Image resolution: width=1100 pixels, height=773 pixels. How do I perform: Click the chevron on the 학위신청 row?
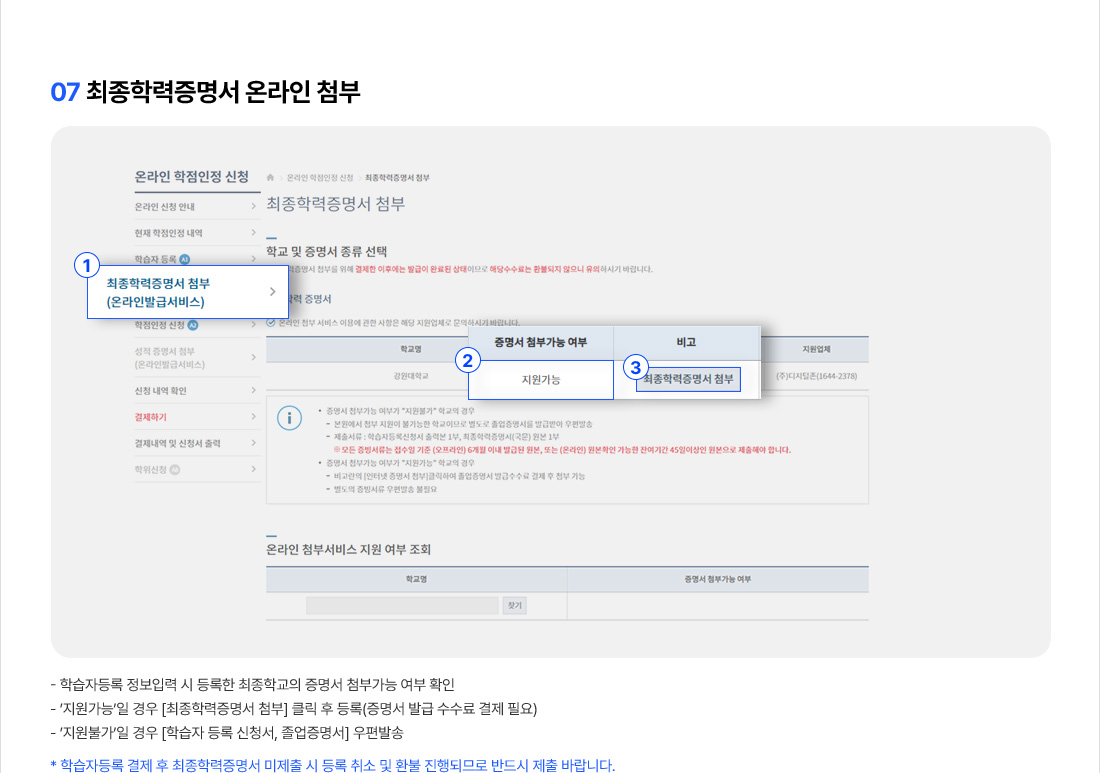254,469
